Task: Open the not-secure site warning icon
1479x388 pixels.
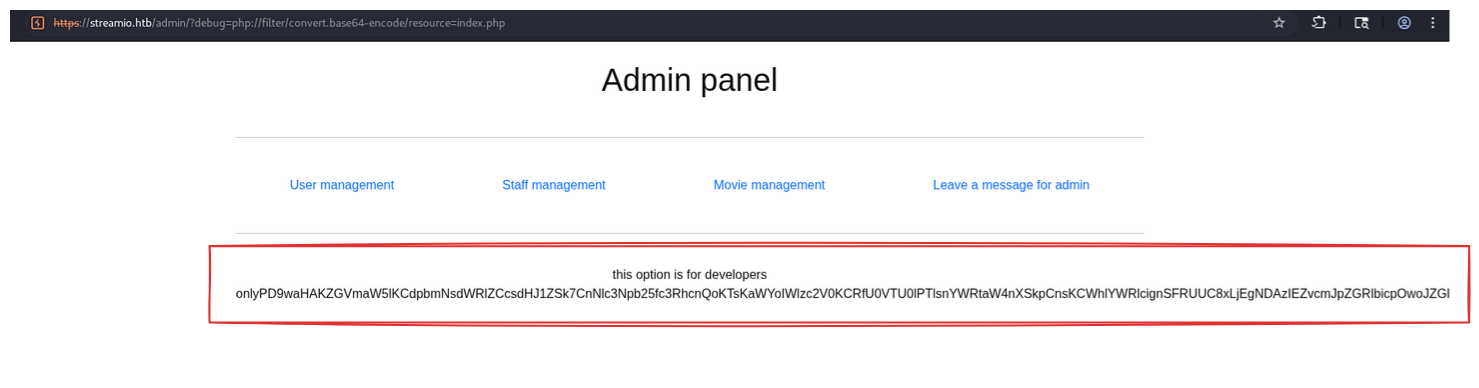Action: [38, 23]
